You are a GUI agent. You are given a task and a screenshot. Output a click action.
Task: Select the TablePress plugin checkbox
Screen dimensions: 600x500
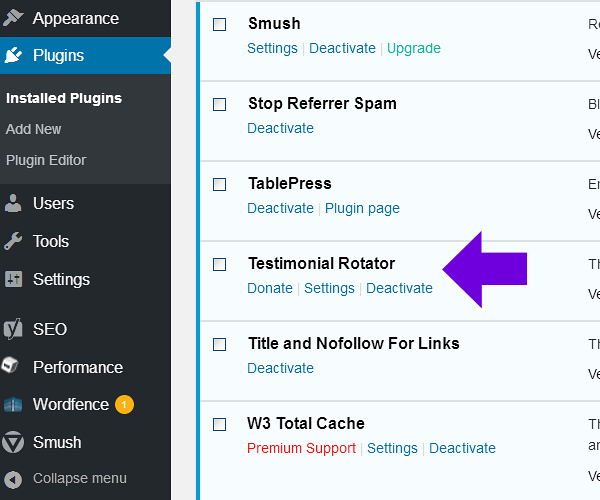(x=220, y=184)
